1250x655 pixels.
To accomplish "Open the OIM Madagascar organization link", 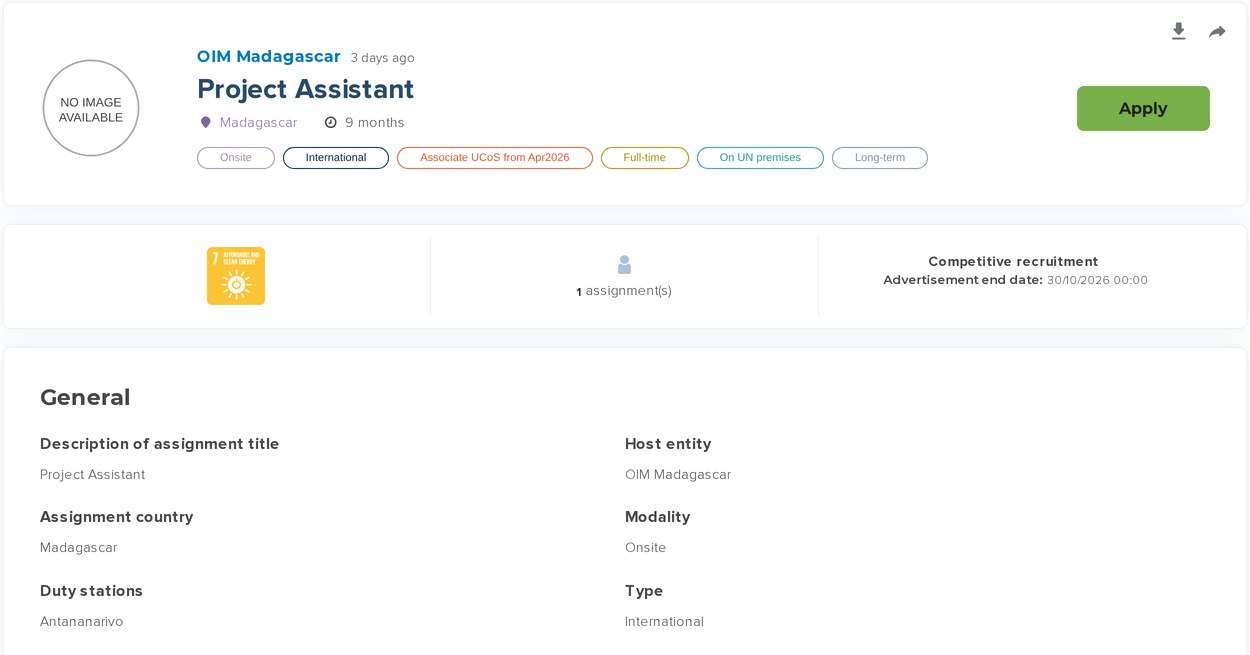I will tap(269, 57).
